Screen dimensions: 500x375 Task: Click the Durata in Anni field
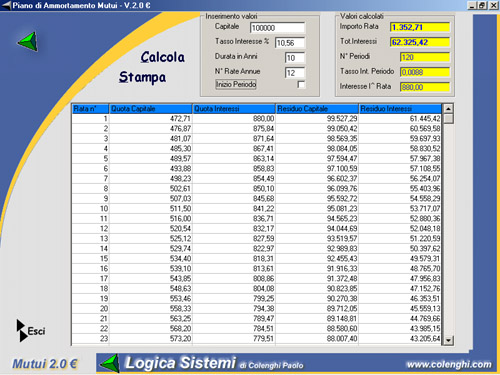pyautogui.click(x=295, y=58)
